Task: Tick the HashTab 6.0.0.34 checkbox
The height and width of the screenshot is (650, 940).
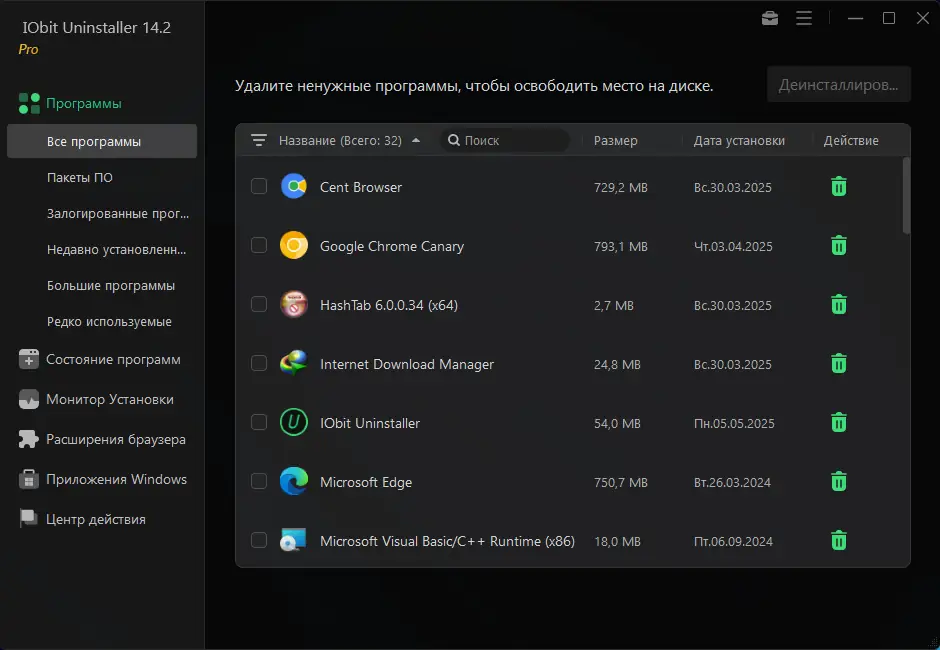Action: [x=258, y=304]
